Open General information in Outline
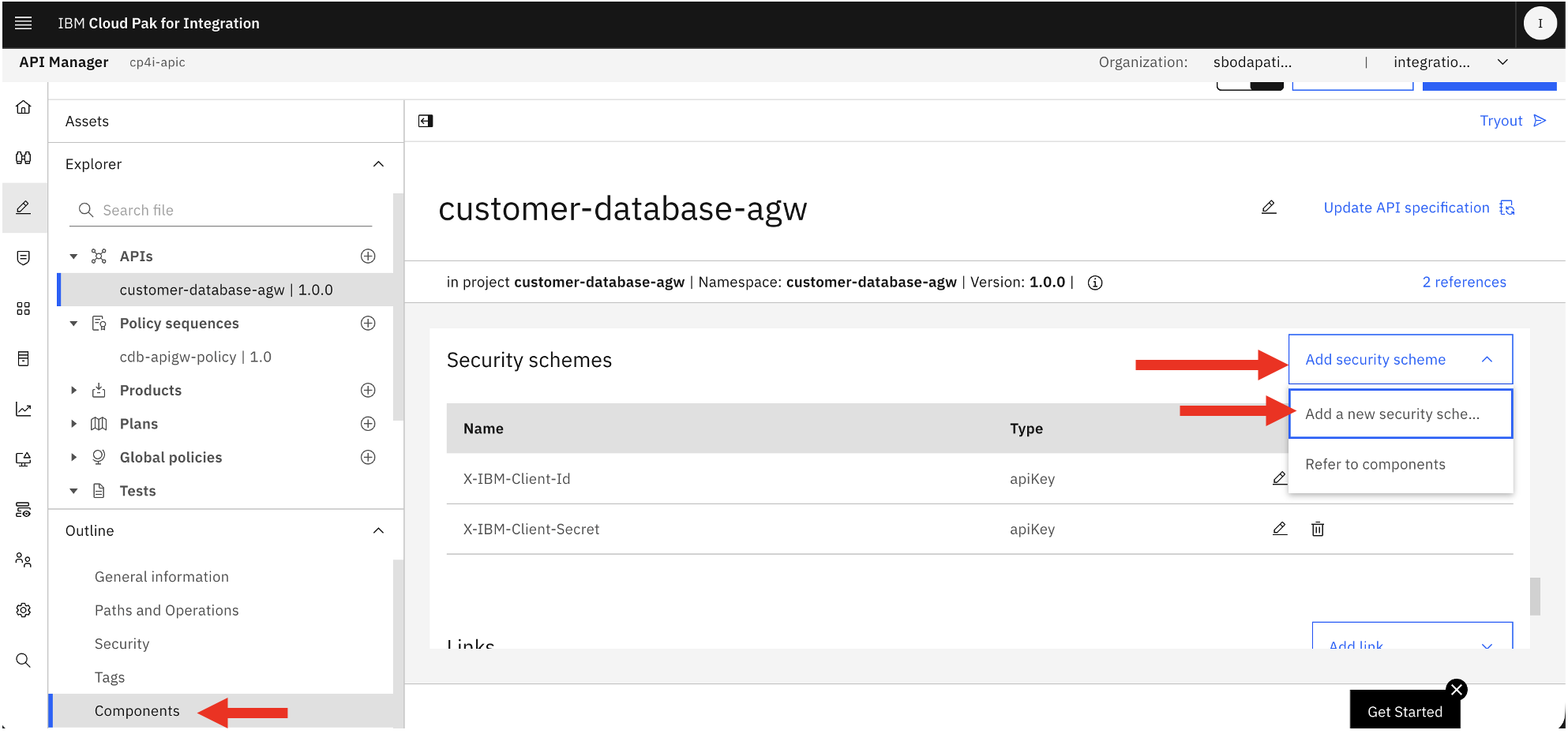The width and height of the screenshot is (1568, 745). coord(162,577)
